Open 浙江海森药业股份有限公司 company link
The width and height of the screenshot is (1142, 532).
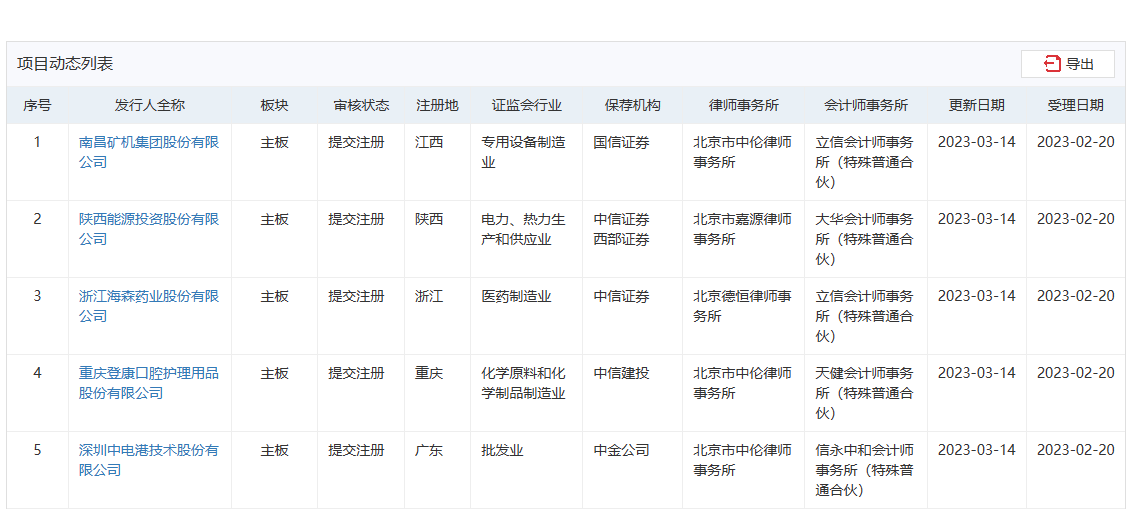(x=149, y=306)
